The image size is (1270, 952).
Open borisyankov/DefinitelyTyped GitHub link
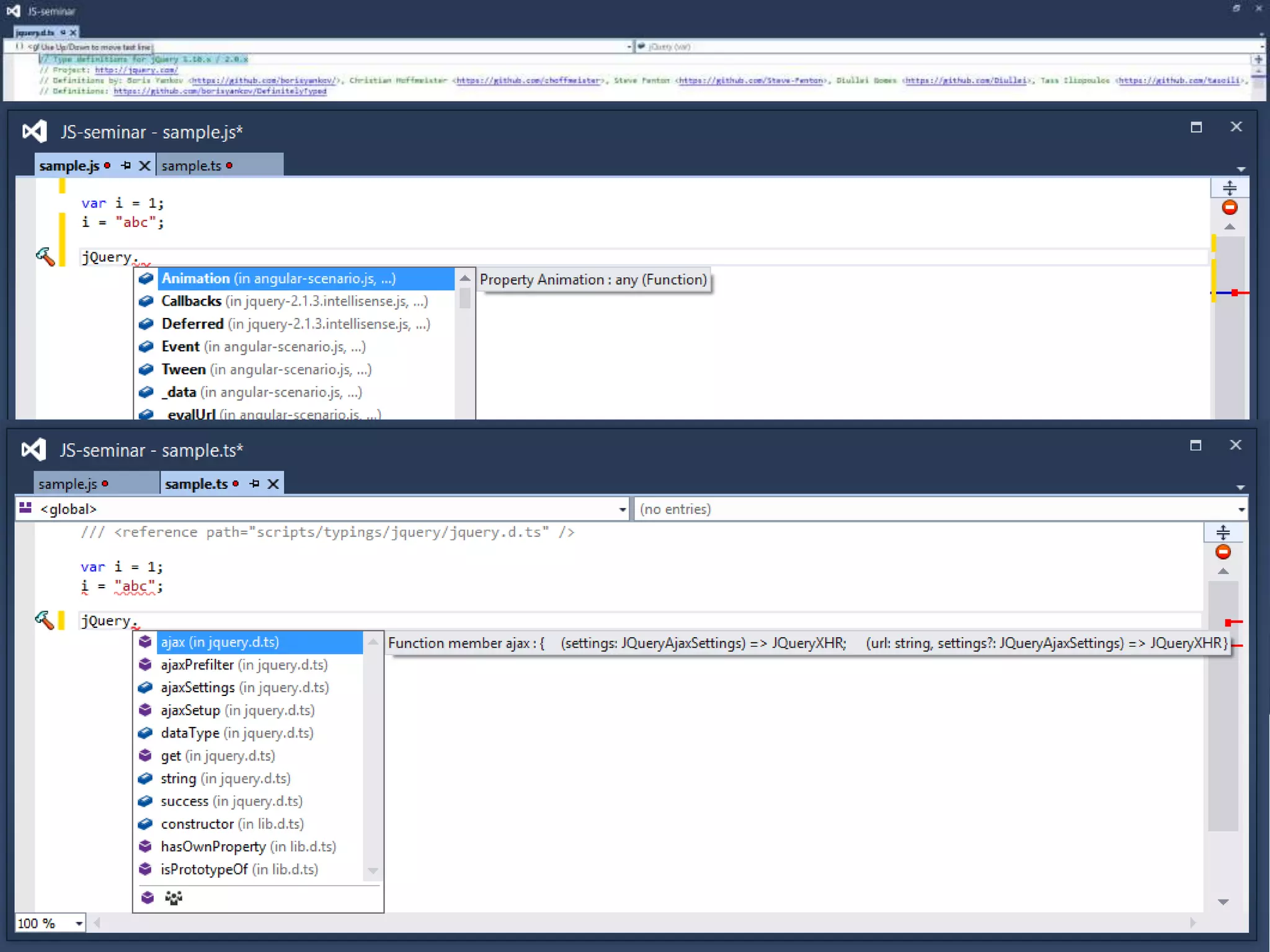tap(220, 91)
